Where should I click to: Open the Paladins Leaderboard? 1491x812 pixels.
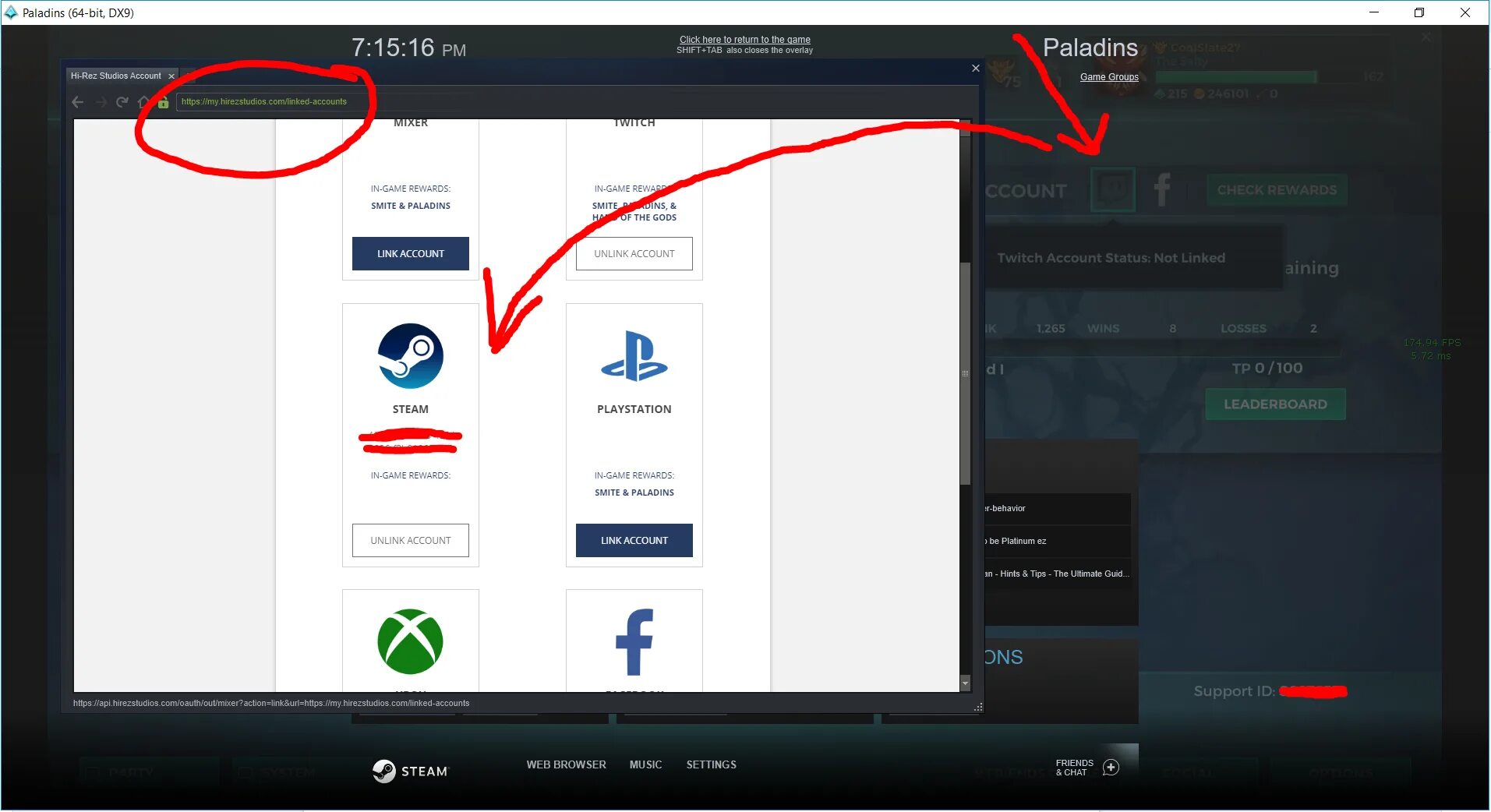point(1275,404)
